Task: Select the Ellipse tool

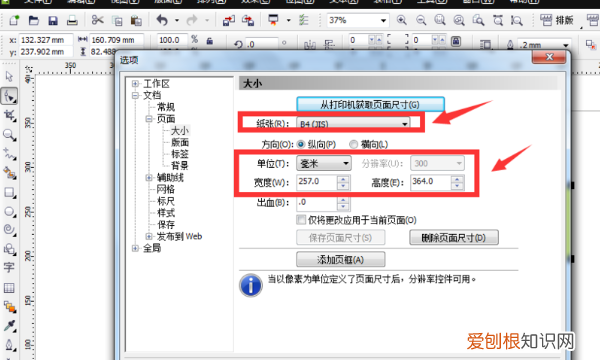Action: [9, 211]
